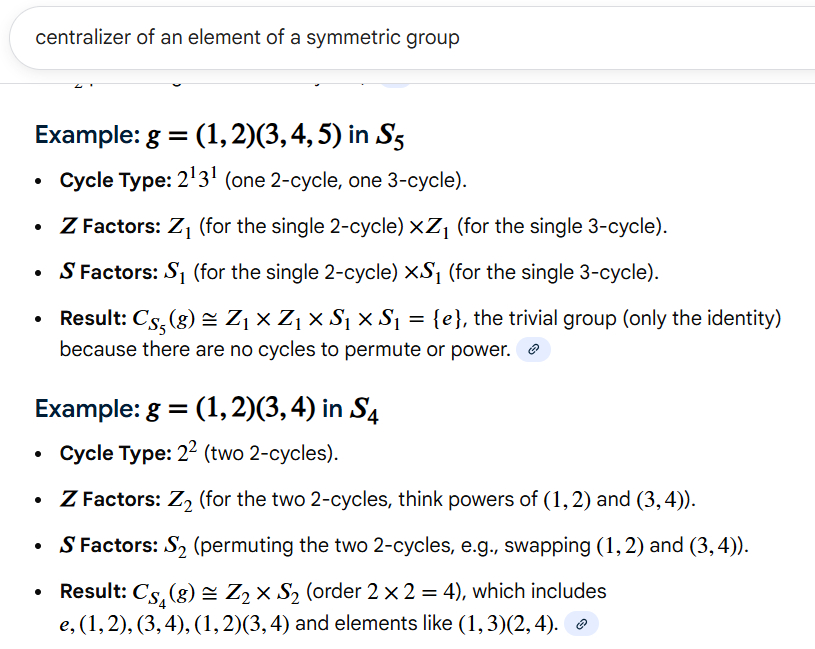Click the text "(two 2-cycles)"
Screen dimensions: 815x649
[273, 454]
